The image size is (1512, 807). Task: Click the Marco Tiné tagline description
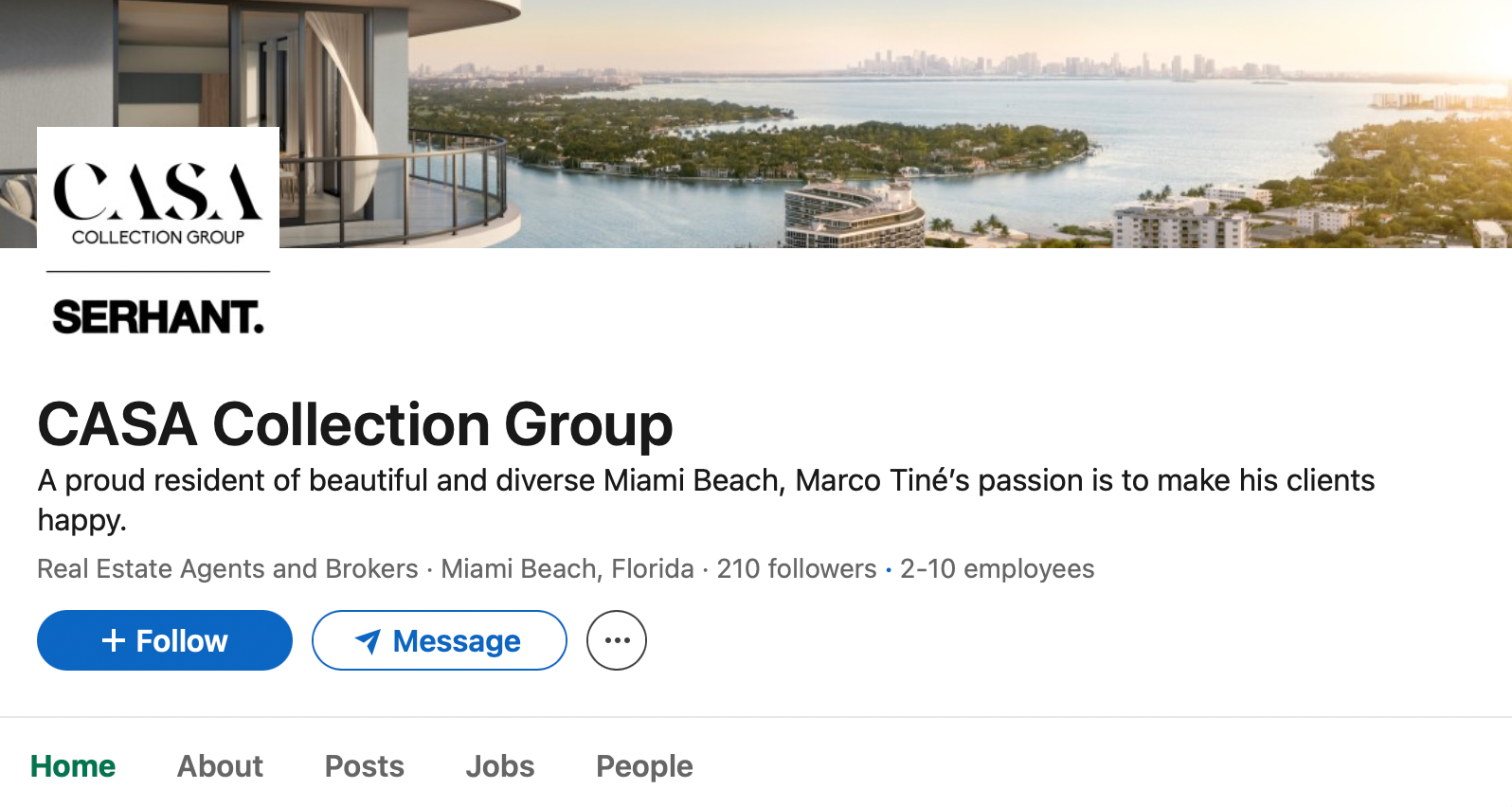(x=706, y=481)
